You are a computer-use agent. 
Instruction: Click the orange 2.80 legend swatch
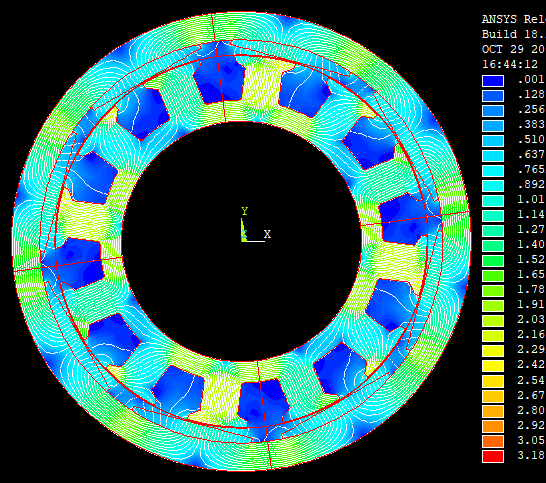pyautogui.click(x=493, y=411)
